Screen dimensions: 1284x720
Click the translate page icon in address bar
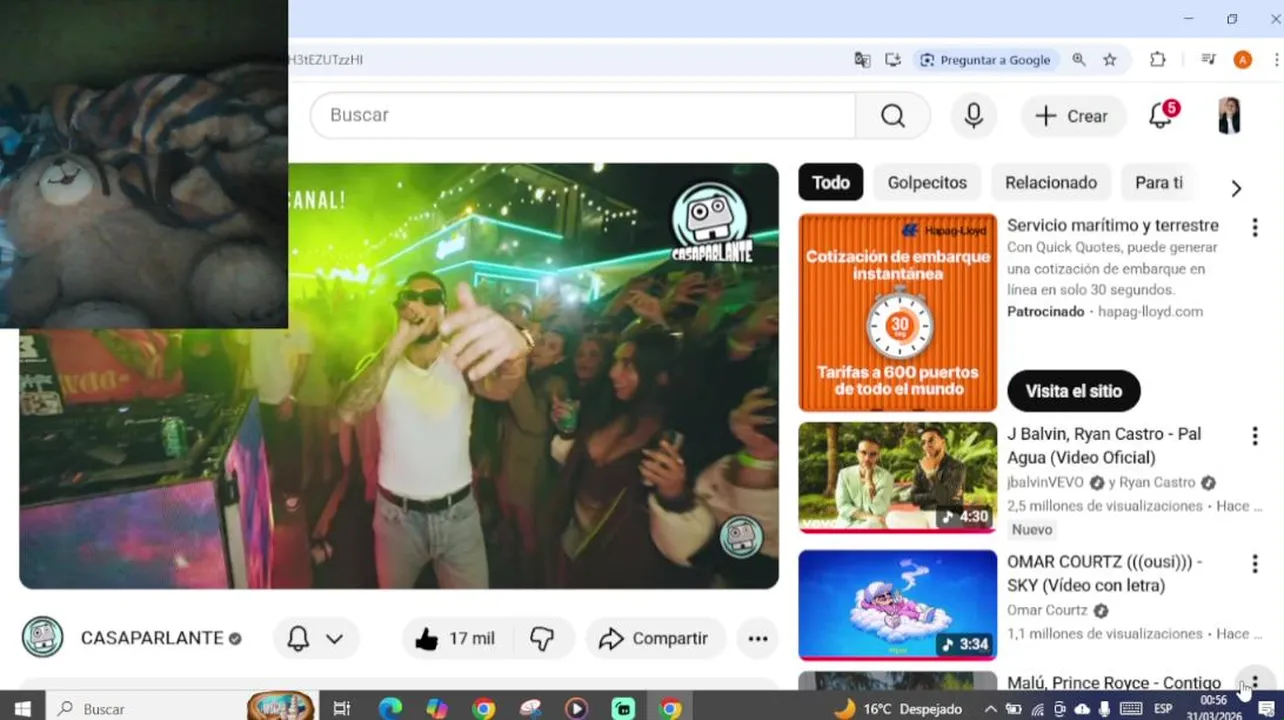coord(862,60)
